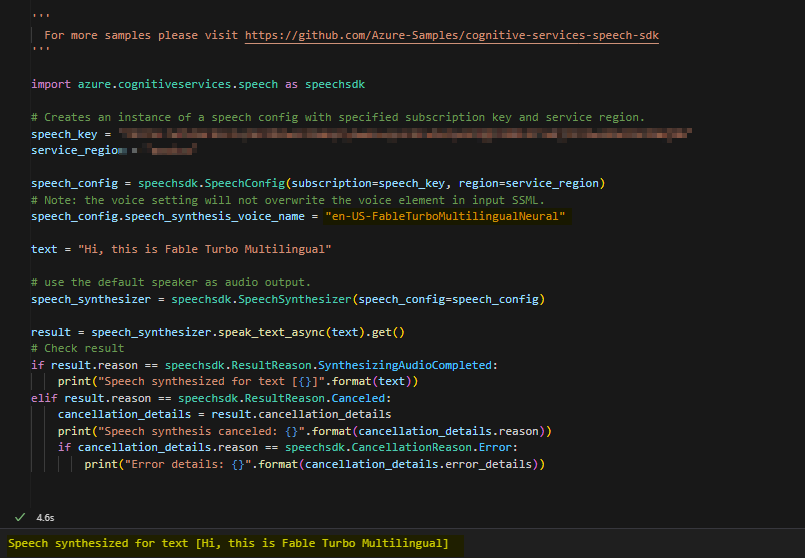
Task: Open the Azure-Samples GitHub speech SDK link
Action: (x=451, y=35)
